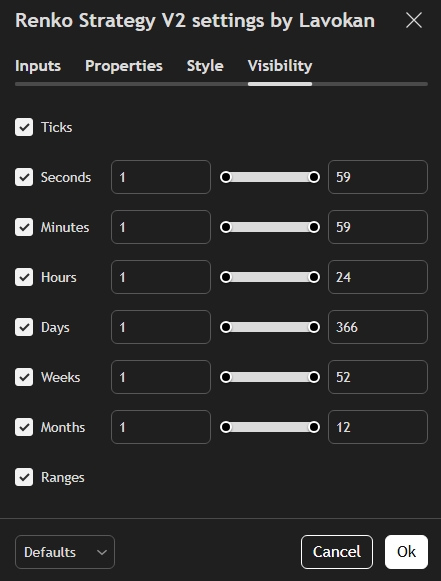The image size is (441, 581).
Task: Click the Seconds slider right handle
Action: click(314, 177)
